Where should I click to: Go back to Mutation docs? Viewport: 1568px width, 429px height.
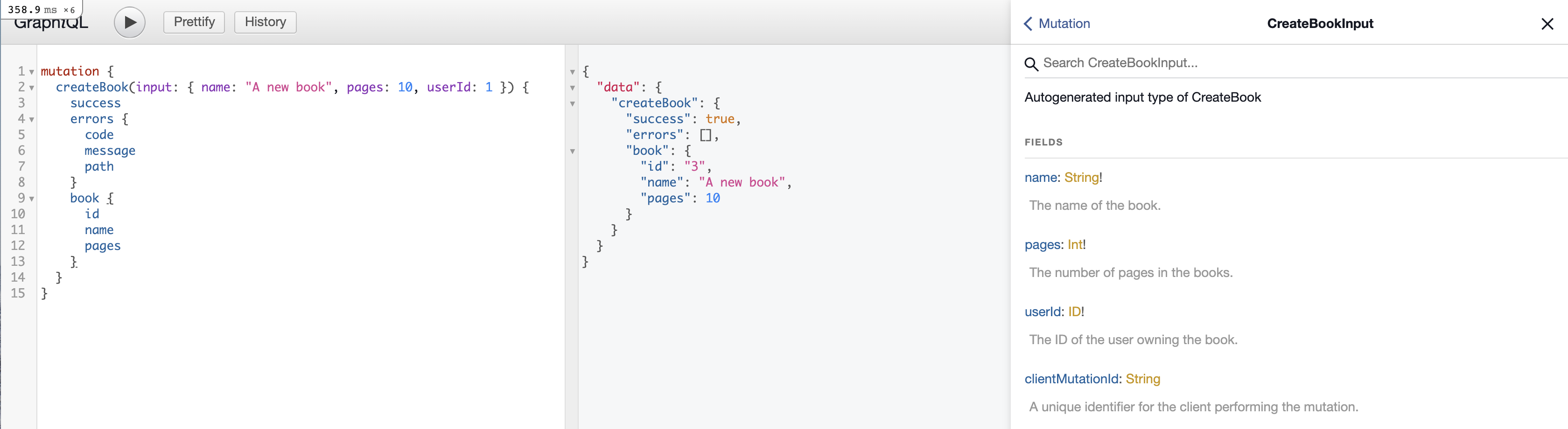tap(1057, 24)
